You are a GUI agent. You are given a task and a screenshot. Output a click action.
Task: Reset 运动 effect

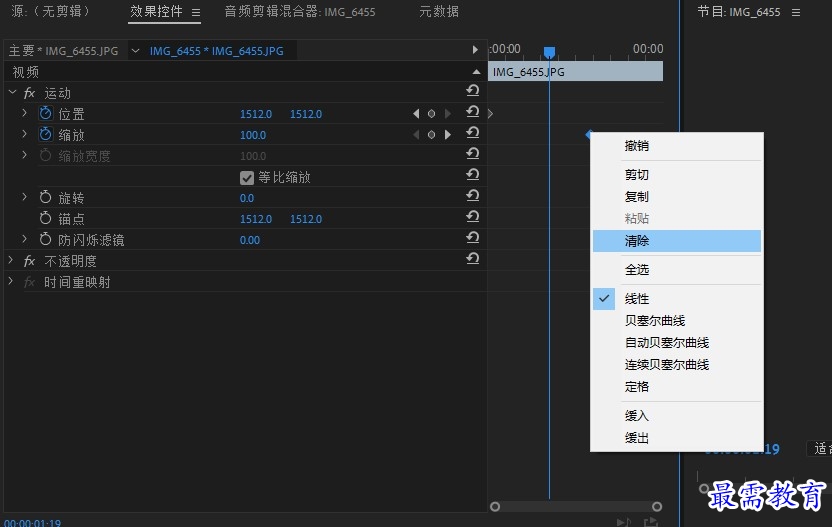(x=473, y=91)
